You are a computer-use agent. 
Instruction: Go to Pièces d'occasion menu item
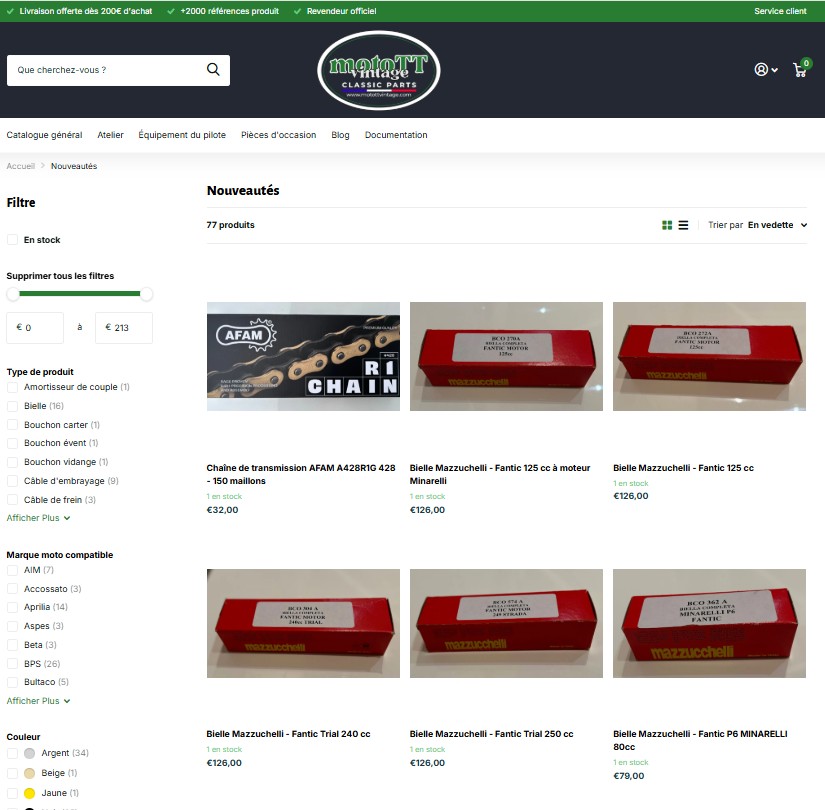(278, 135)
